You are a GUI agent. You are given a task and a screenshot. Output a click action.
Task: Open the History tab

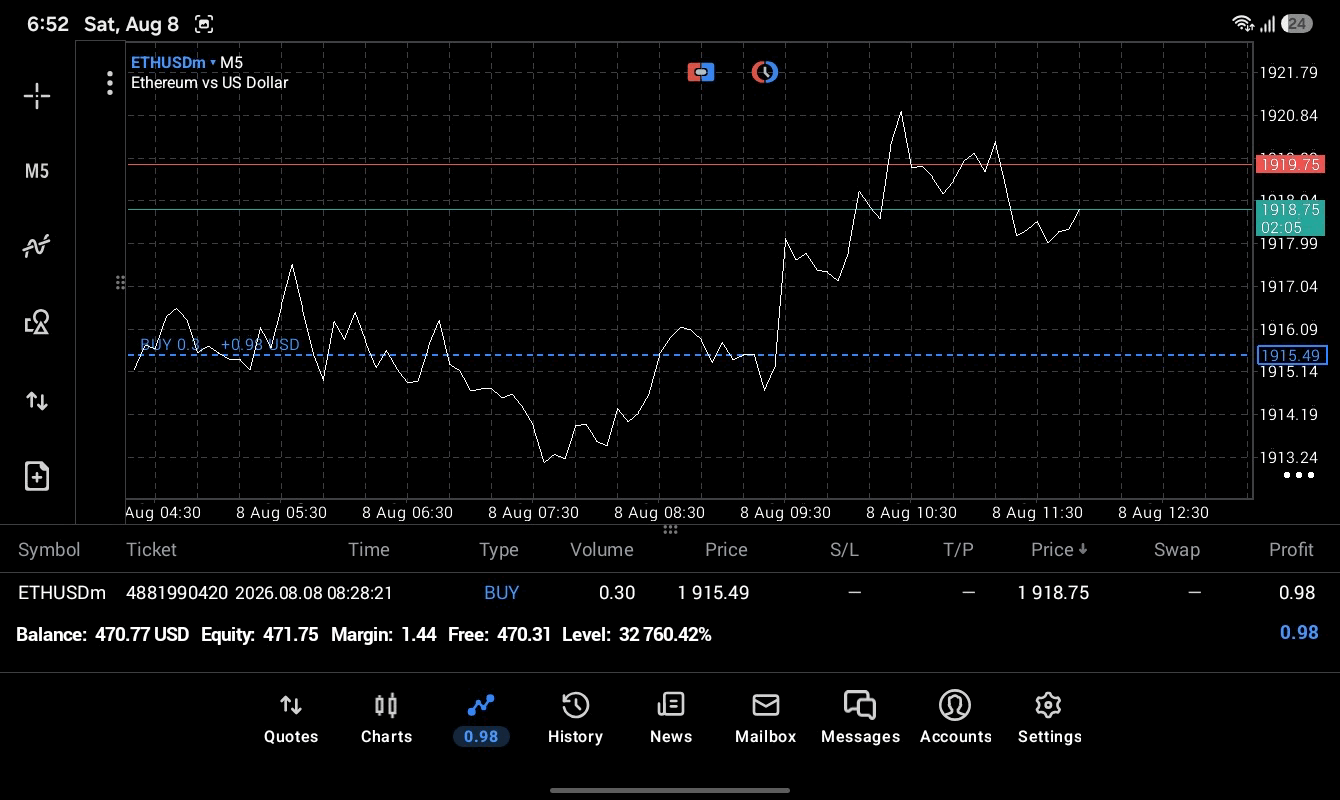(575, 719)
